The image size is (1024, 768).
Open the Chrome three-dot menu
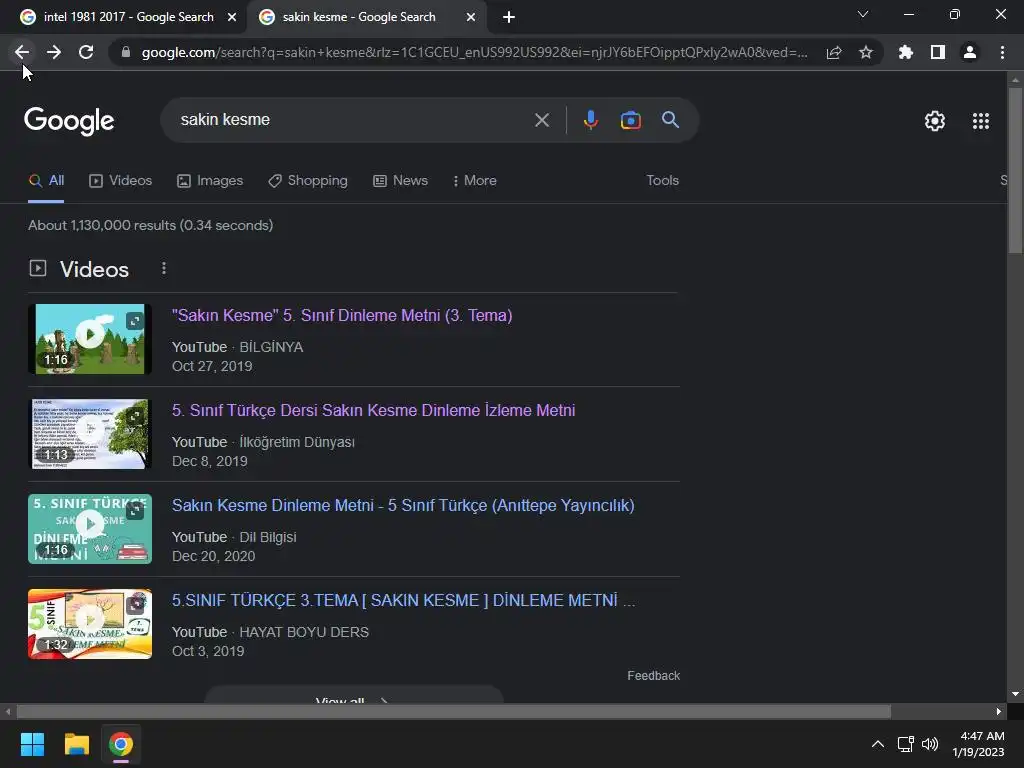(1002, 52)
